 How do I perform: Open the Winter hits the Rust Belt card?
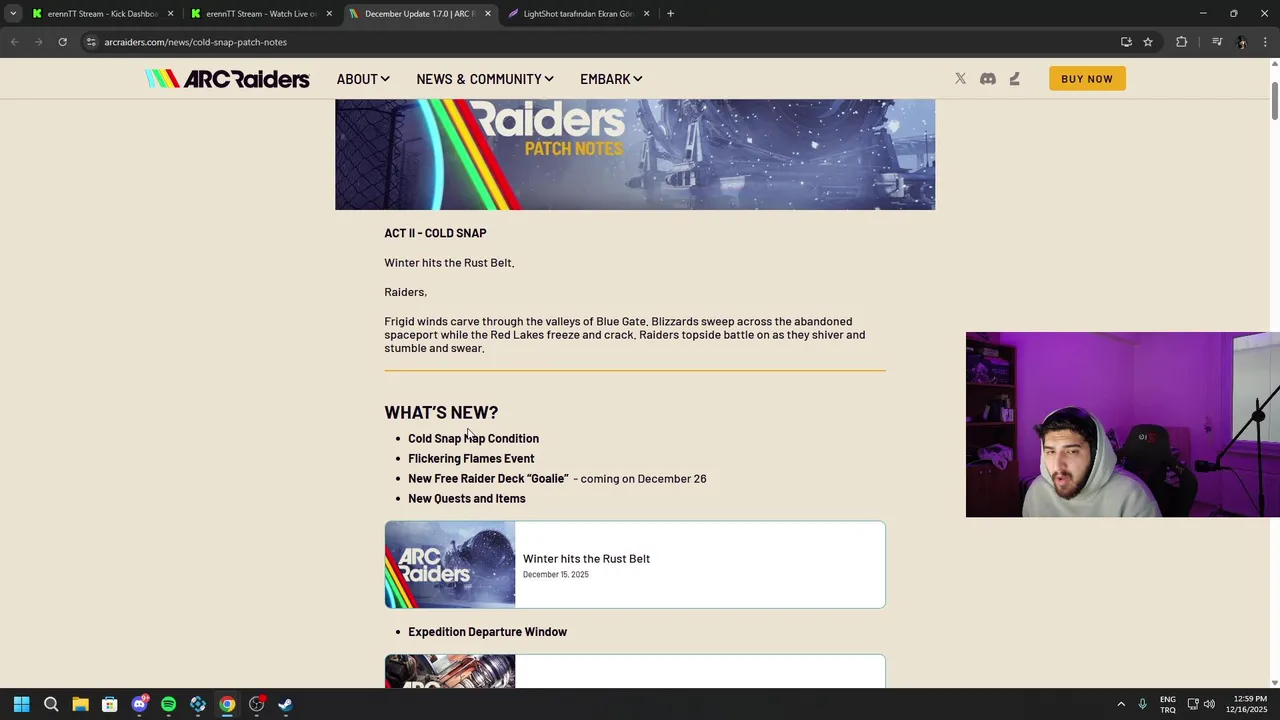point(635,564)
